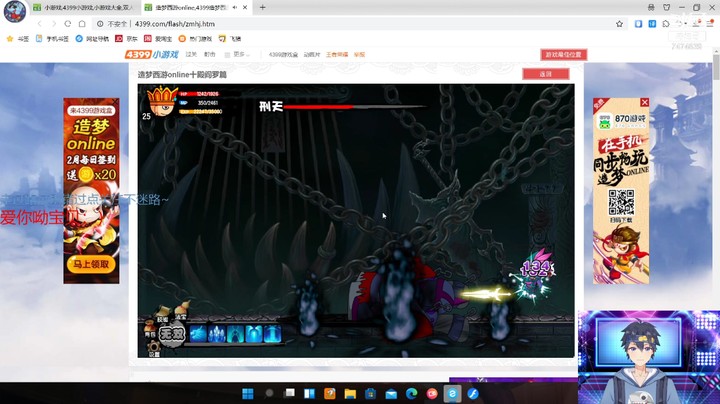Mute the audio on active tab

coord(235,7)
